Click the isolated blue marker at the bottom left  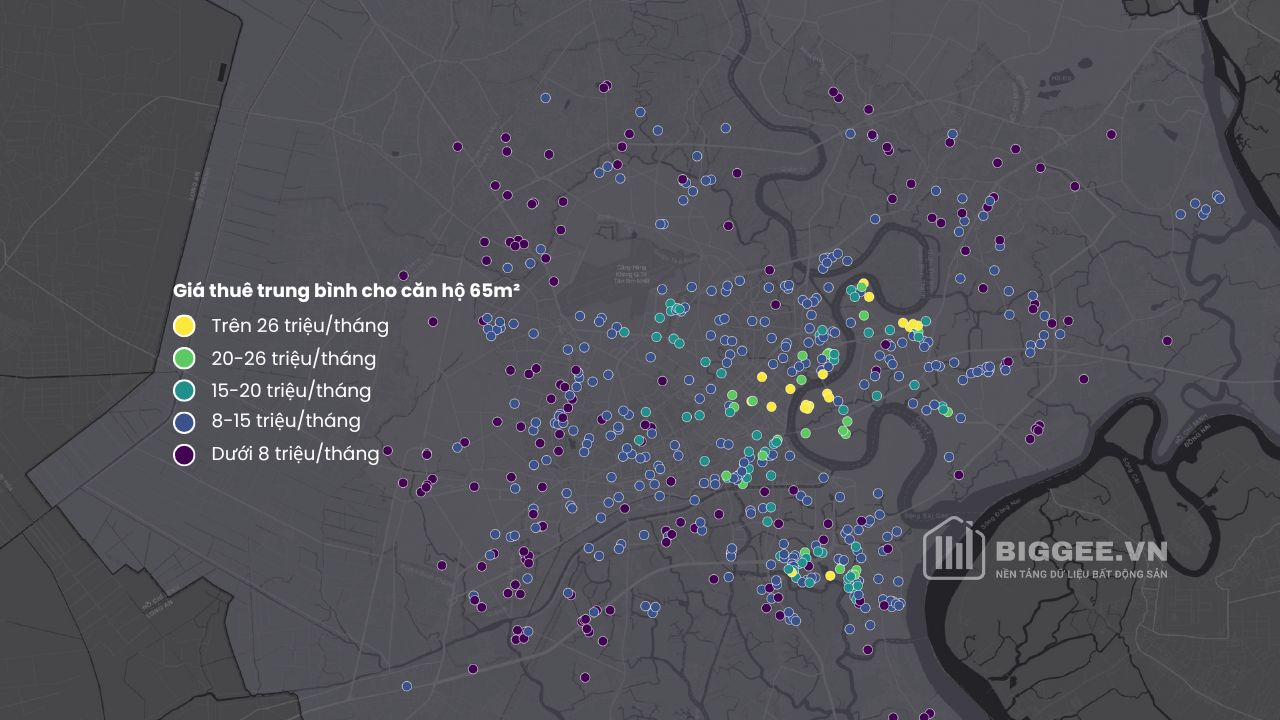click(x=406, y=684)
